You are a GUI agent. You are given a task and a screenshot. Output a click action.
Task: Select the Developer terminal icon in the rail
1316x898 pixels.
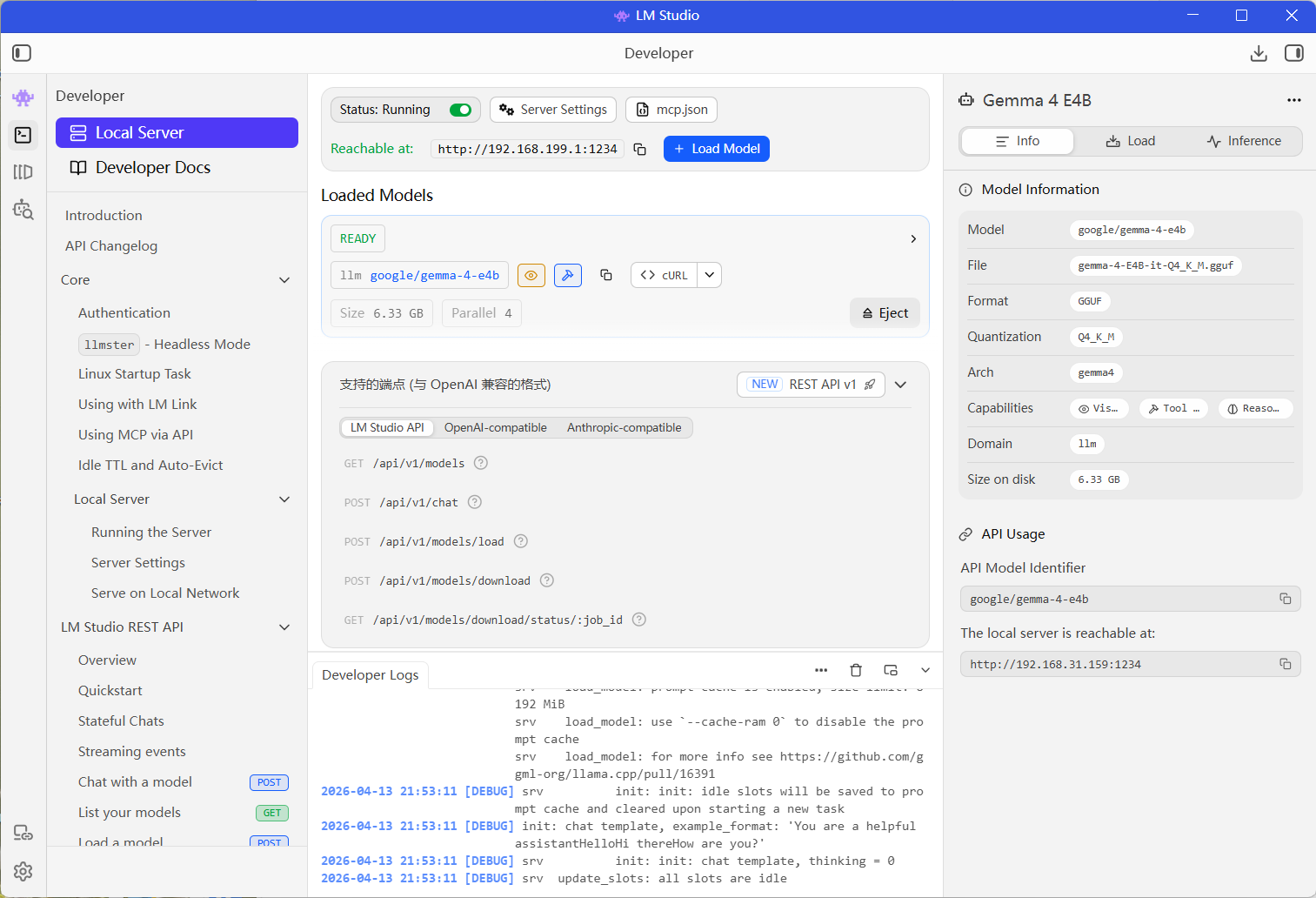click(23, 135)
